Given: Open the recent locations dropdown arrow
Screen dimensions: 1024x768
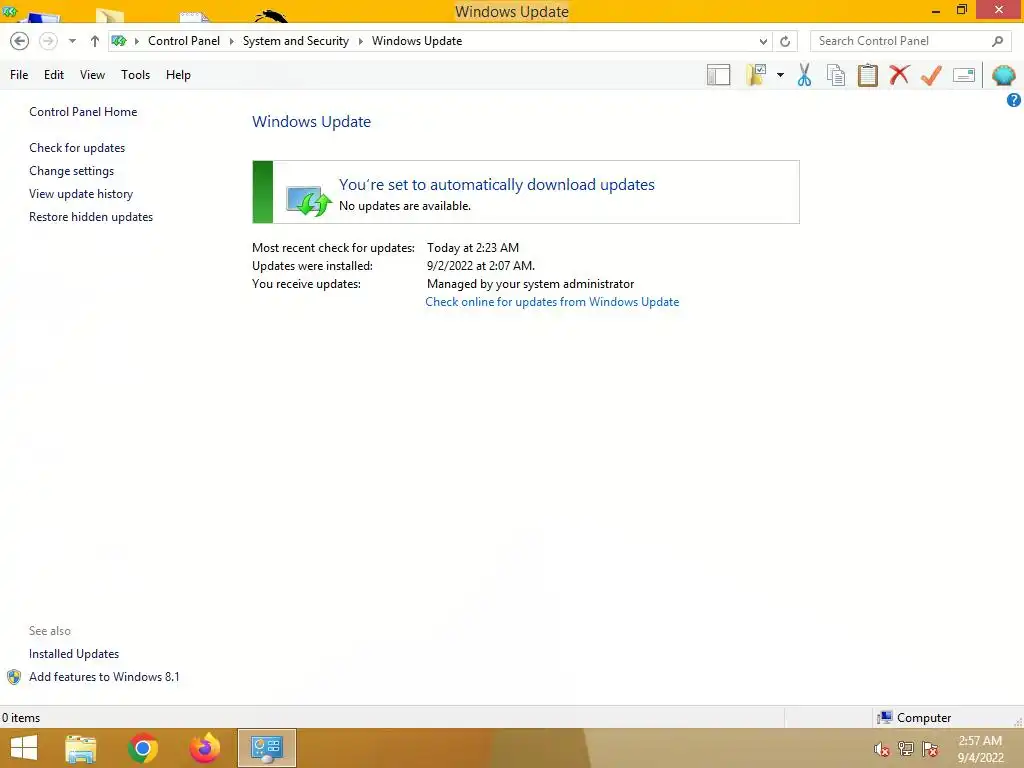Looking at the screenshot, I should [72, 41].
